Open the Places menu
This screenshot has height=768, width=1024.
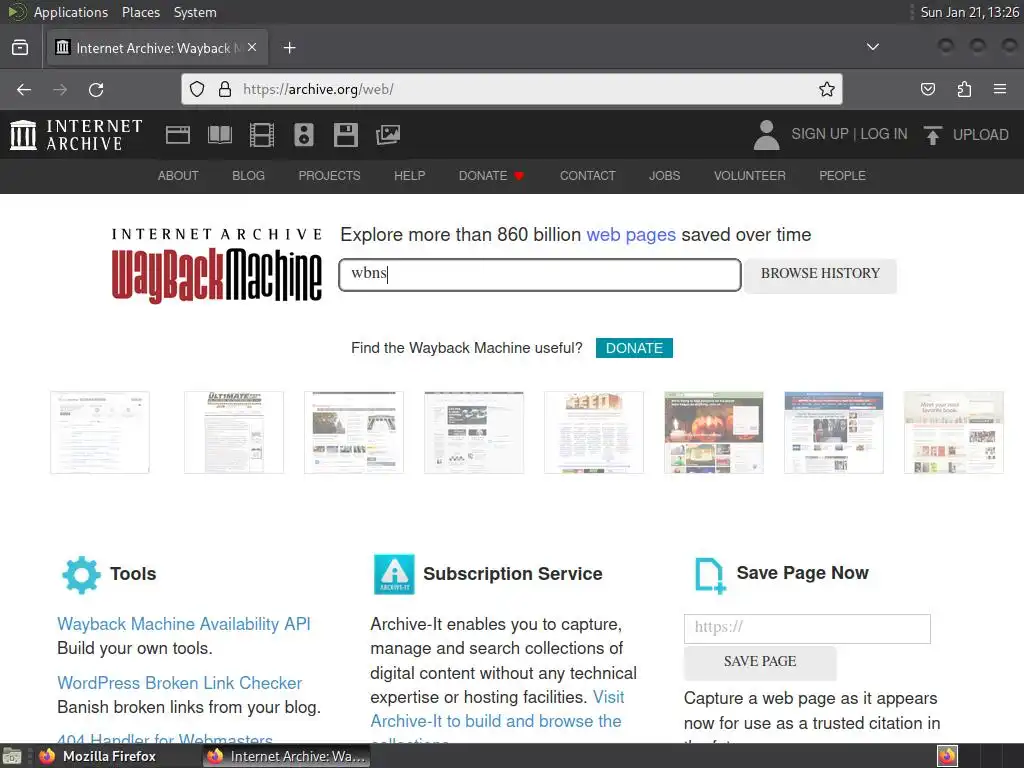[140, 12]
